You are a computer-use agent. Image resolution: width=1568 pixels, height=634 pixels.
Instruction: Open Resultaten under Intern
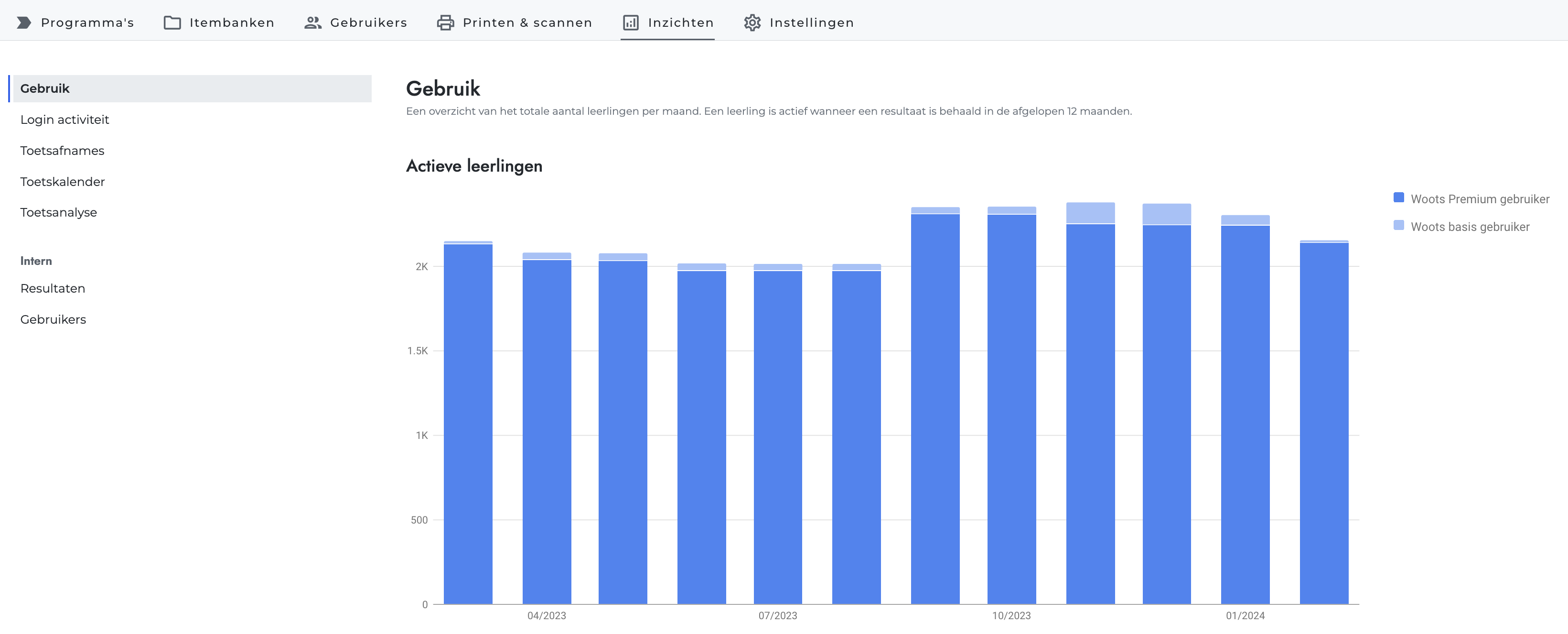pyautogui.click(x=53, y=289)
